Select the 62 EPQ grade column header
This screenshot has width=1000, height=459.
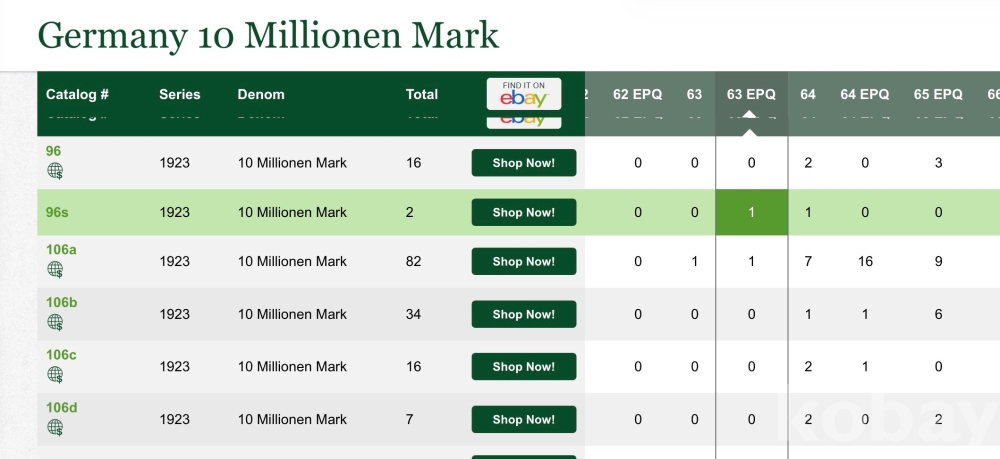(x=638, y=95)
